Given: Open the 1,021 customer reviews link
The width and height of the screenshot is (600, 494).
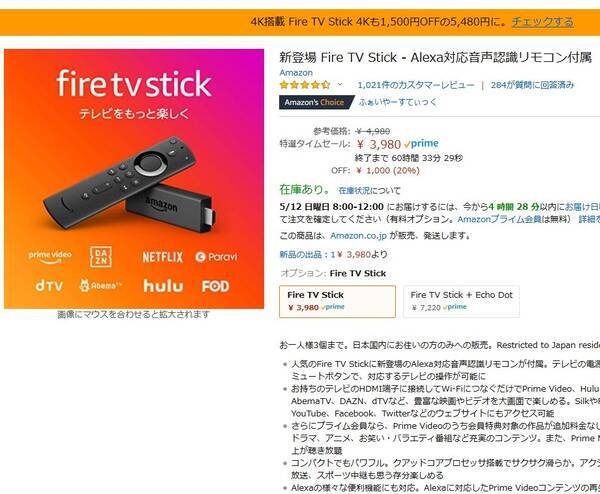Looking at the screenshot, I should click(x=416, y=85).
